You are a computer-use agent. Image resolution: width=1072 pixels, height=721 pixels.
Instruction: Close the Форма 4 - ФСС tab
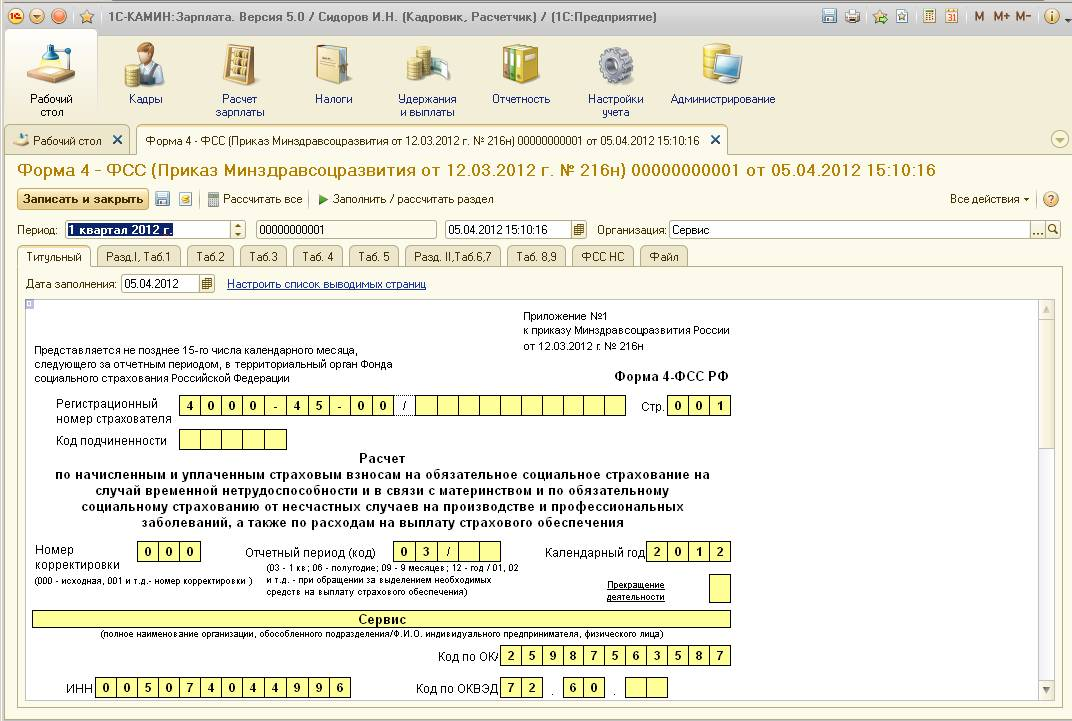(x=715, y=140)
